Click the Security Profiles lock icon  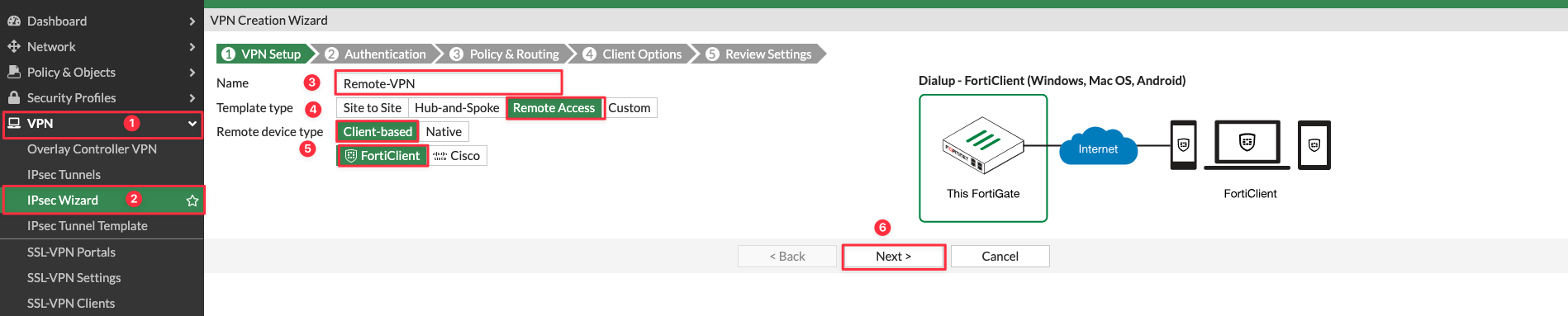click(13, 97)
